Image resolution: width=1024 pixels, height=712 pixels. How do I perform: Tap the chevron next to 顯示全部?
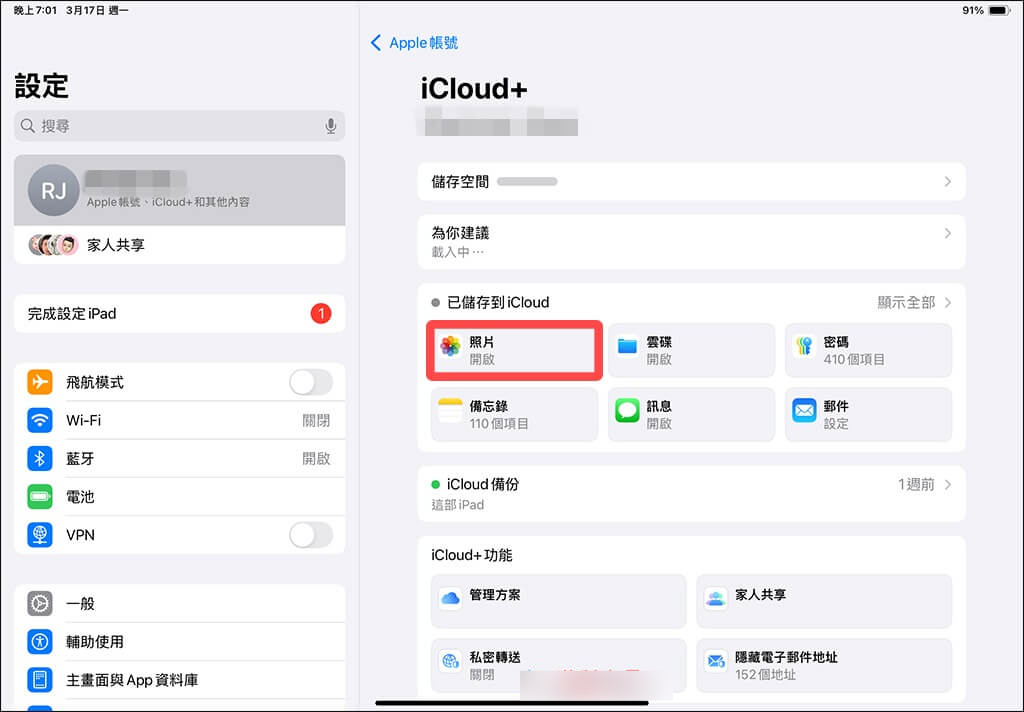point(948,302)
